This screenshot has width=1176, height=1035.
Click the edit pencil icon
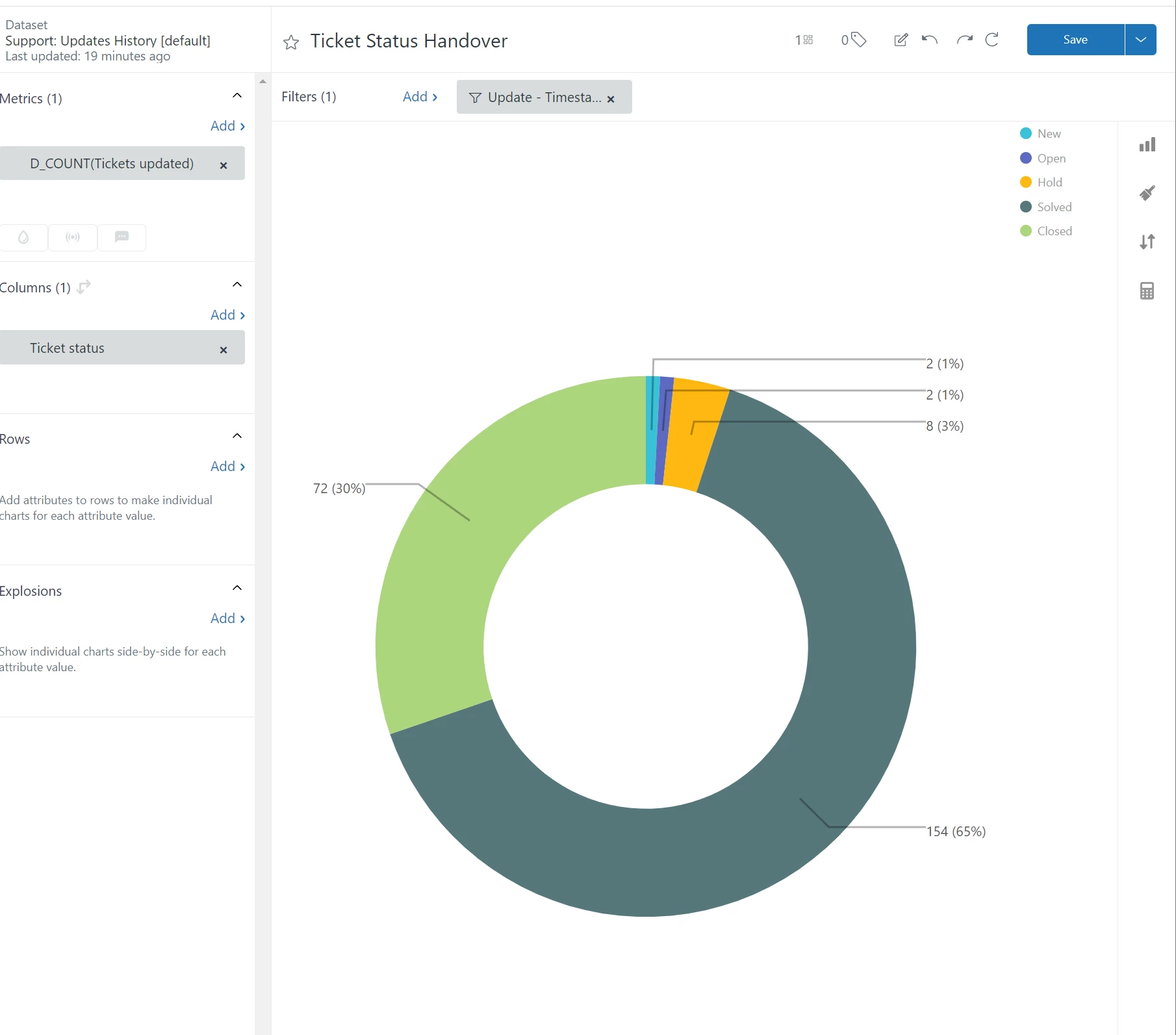click(x=901, y=40)
